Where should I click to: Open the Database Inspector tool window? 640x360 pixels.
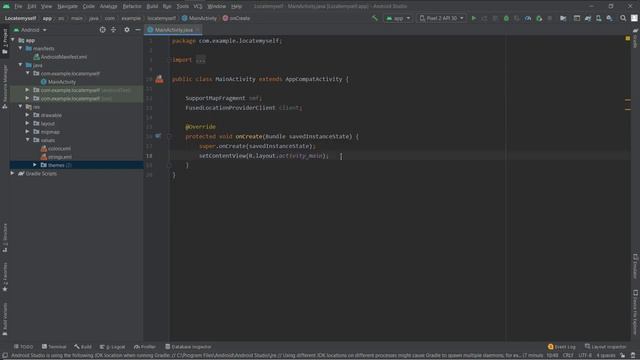188,347
